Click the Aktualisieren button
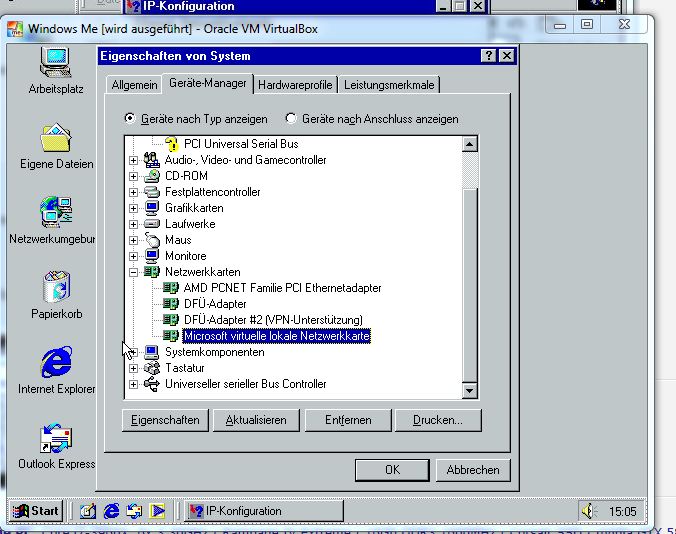This screenshot has width=676, height=534. click(256, 420)
